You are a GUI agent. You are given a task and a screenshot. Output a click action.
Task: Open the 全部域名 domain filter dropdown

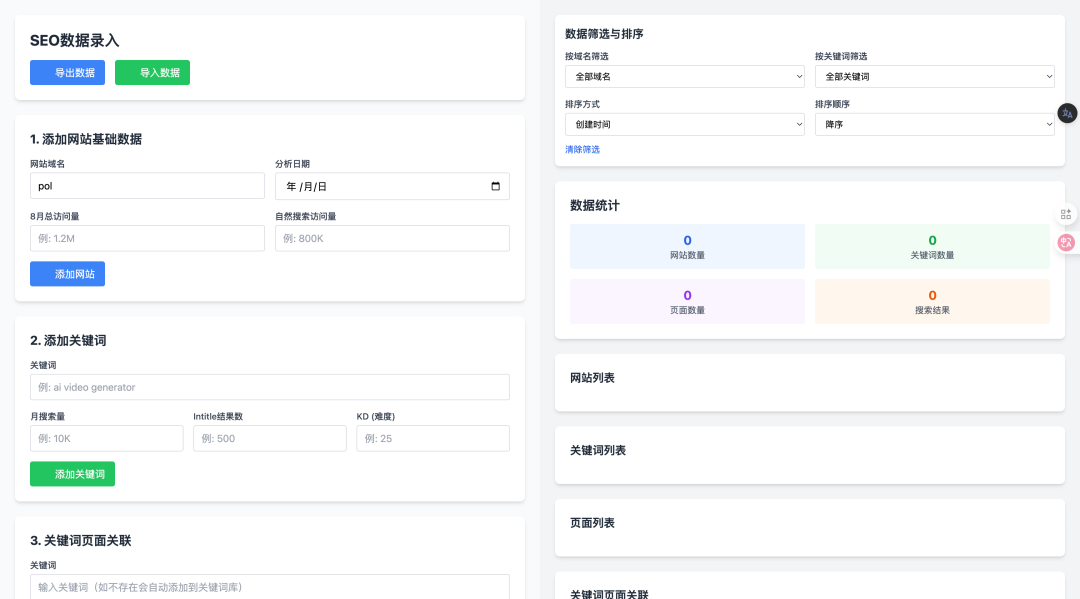click(685, 76)
